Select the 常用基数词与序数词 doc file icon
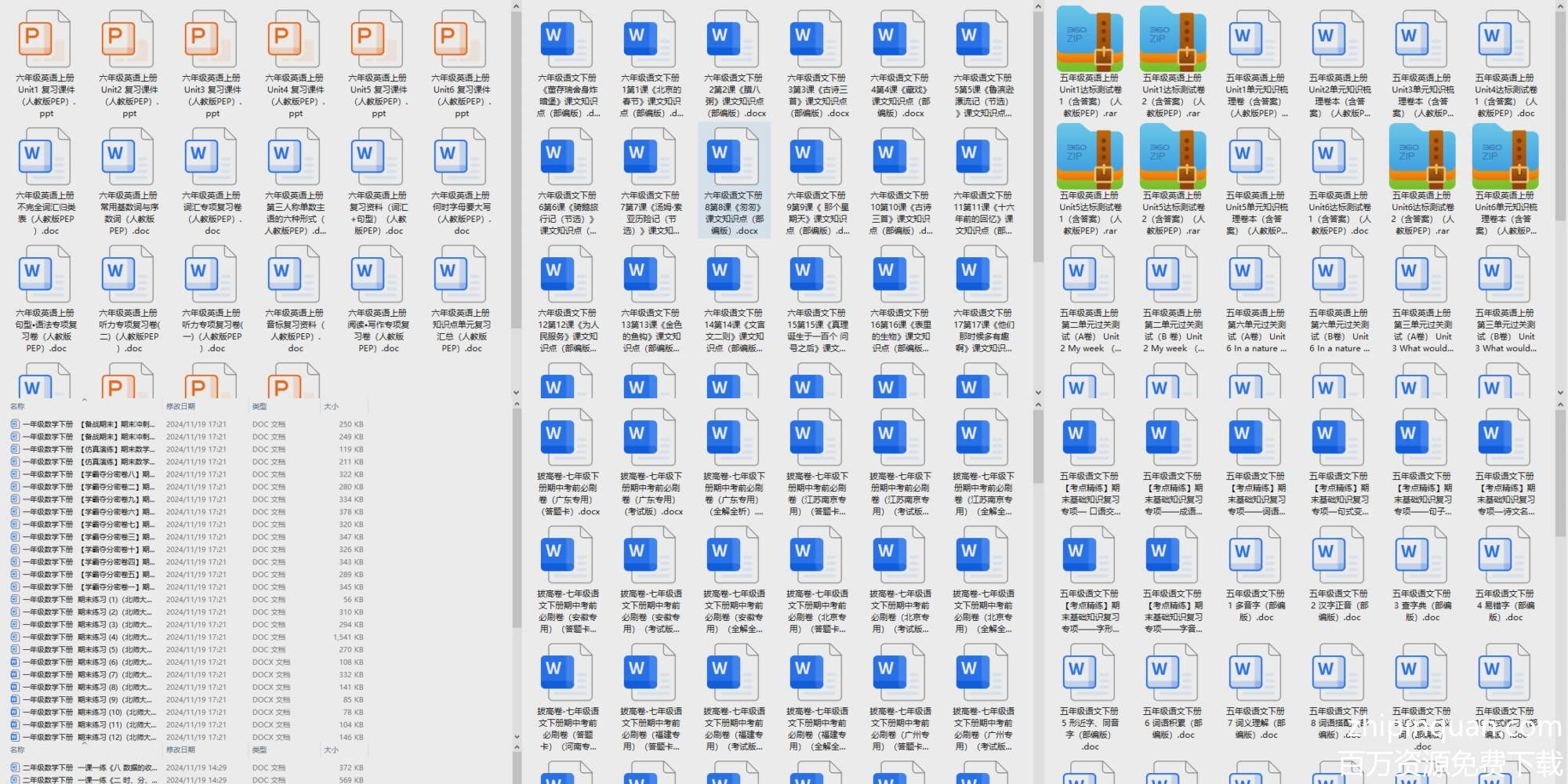Image resolution: width=1568 pixels, height=784 pixels. pyautogui.click(x=129, y=156)
